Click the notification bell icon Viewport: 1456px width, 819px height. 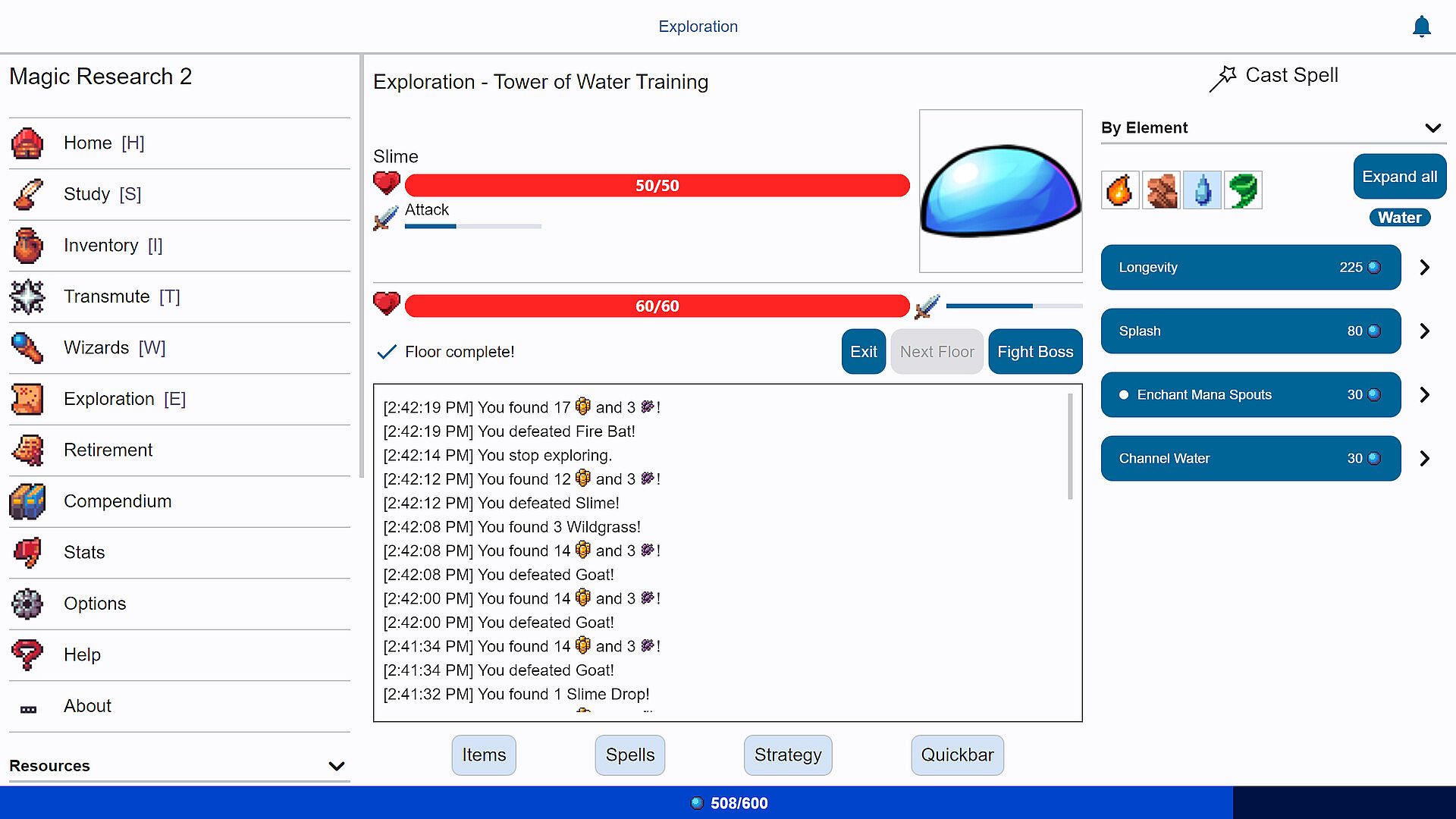(x=1421, y=27)
